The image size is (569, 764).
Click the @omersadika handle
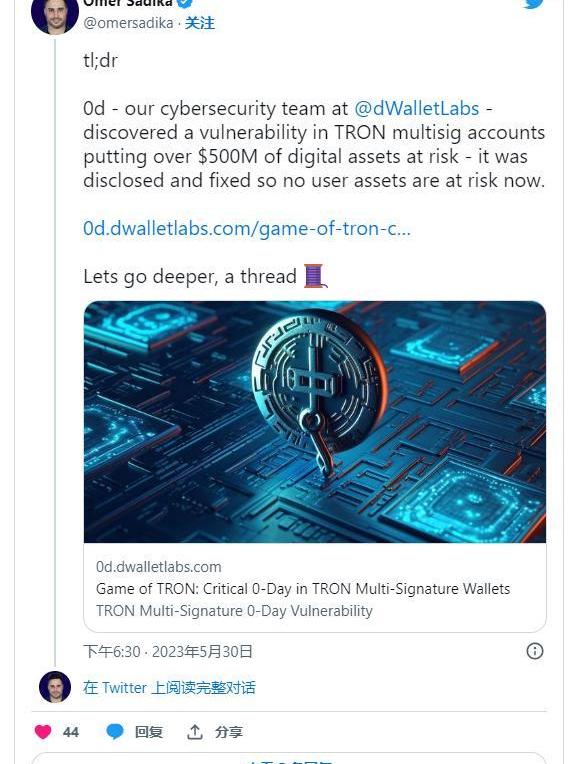tap(128, 23)
